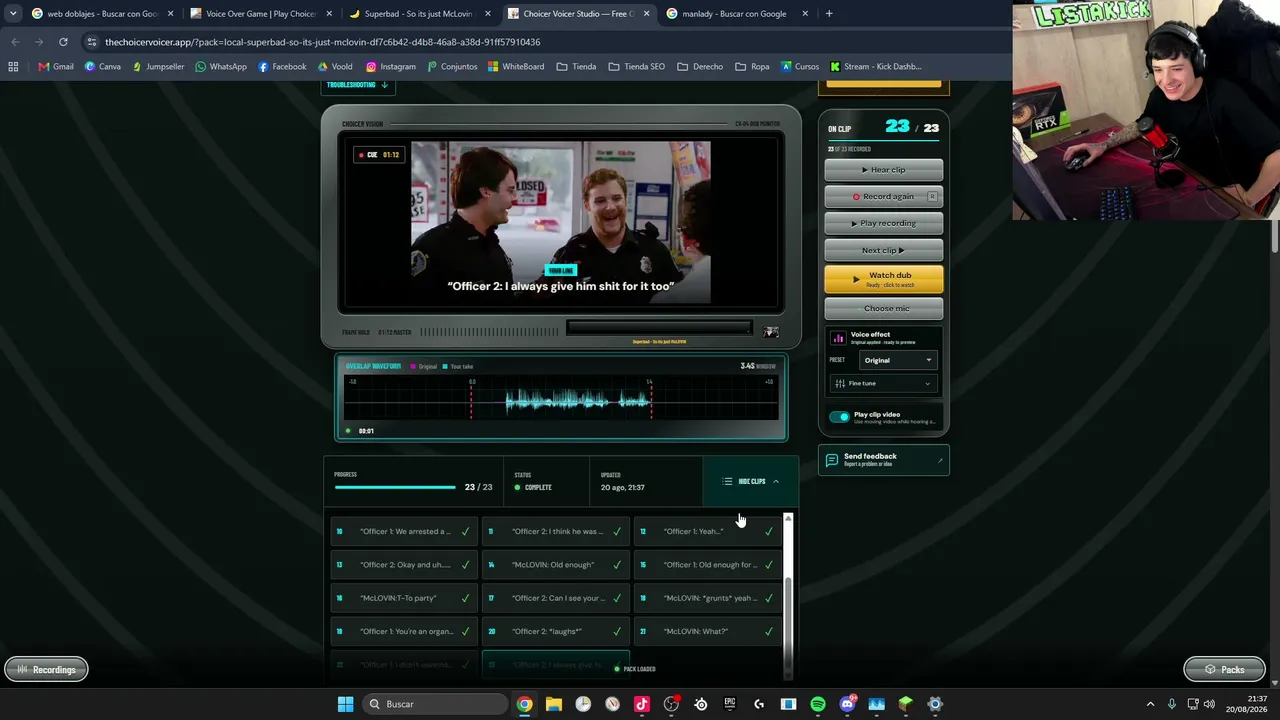Open the WhatsApp bookmark
1280x720 pixels.
click(221, 67)
